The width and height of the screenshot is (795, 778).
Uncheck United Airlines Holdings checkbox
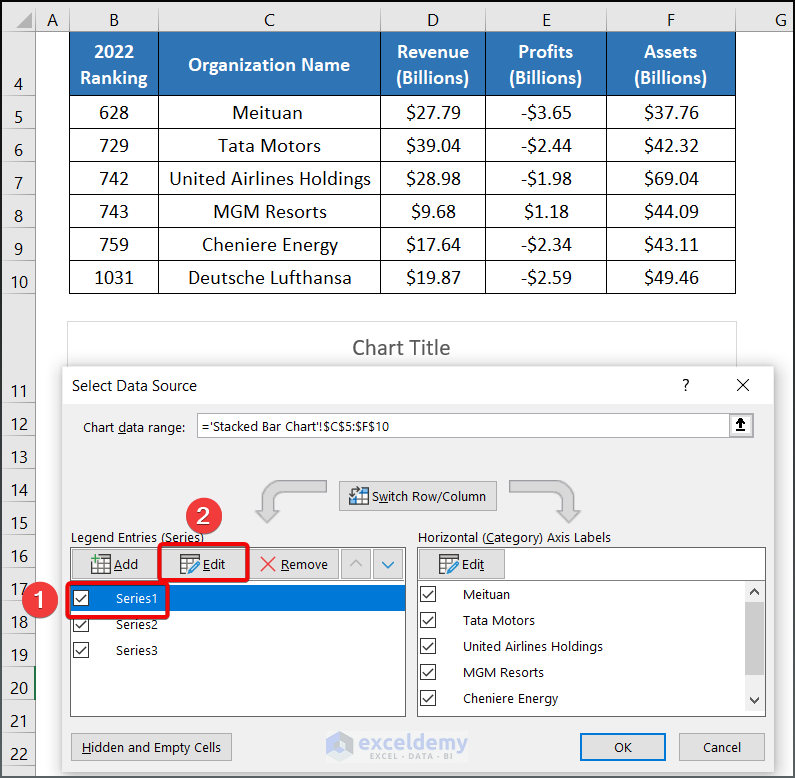428,646
